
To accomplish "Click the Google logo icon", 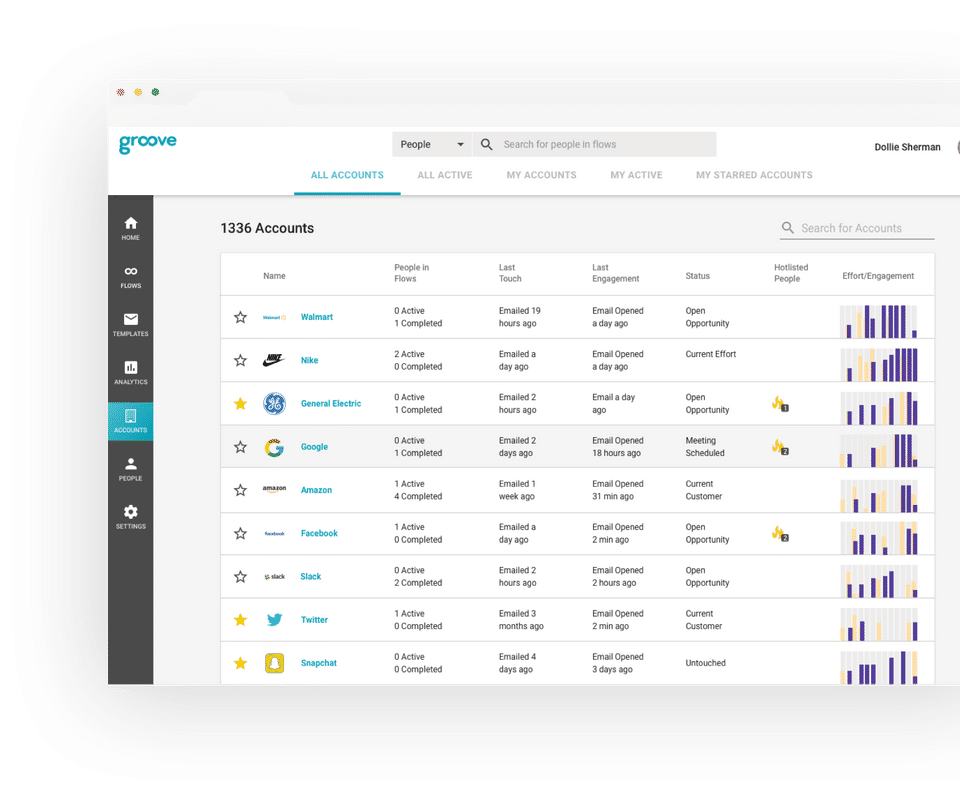I will 274,447.
